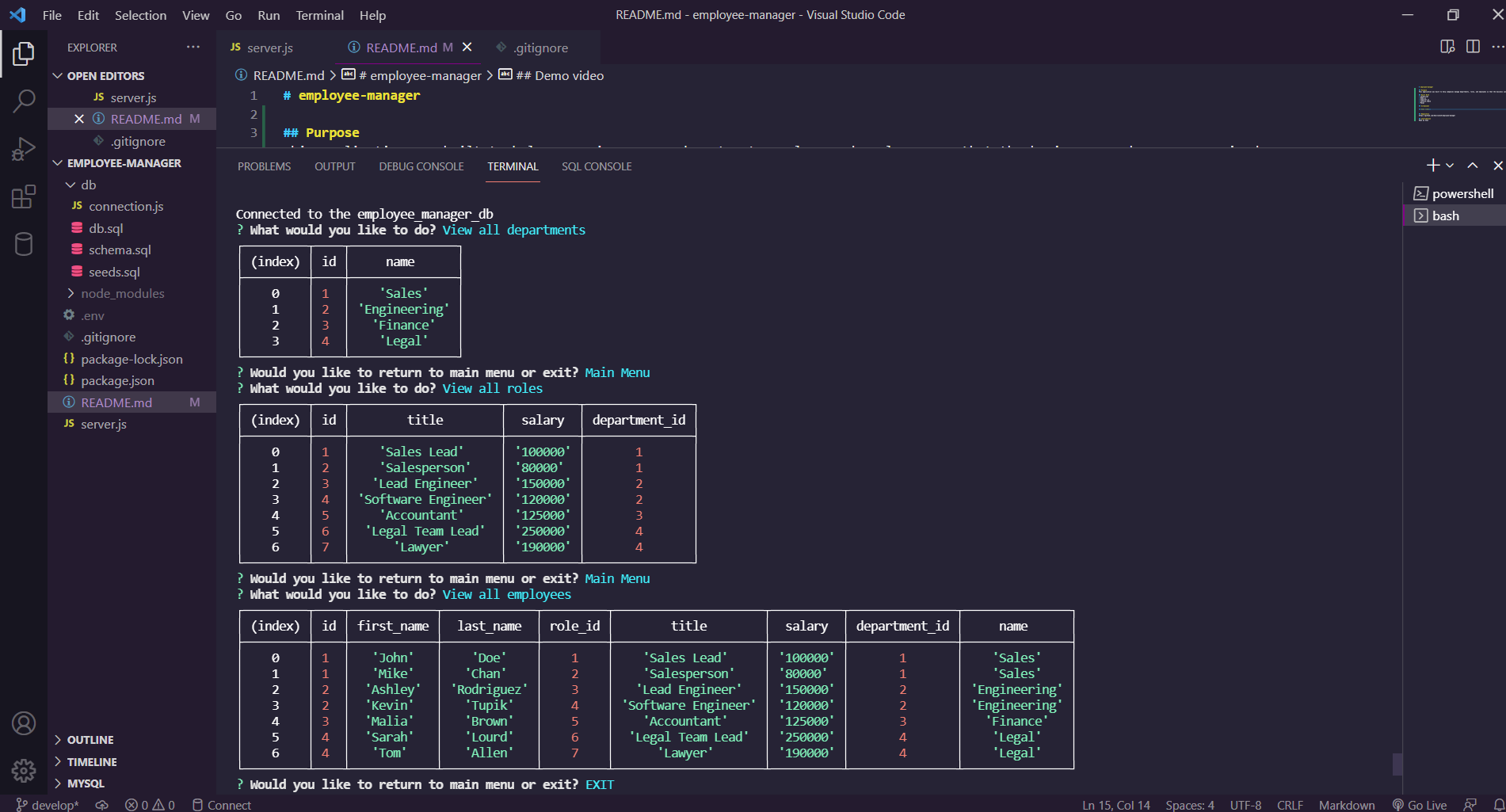1506x812 pixels.
Task: Open editor more actions ellipsis
Action: 1496,47
